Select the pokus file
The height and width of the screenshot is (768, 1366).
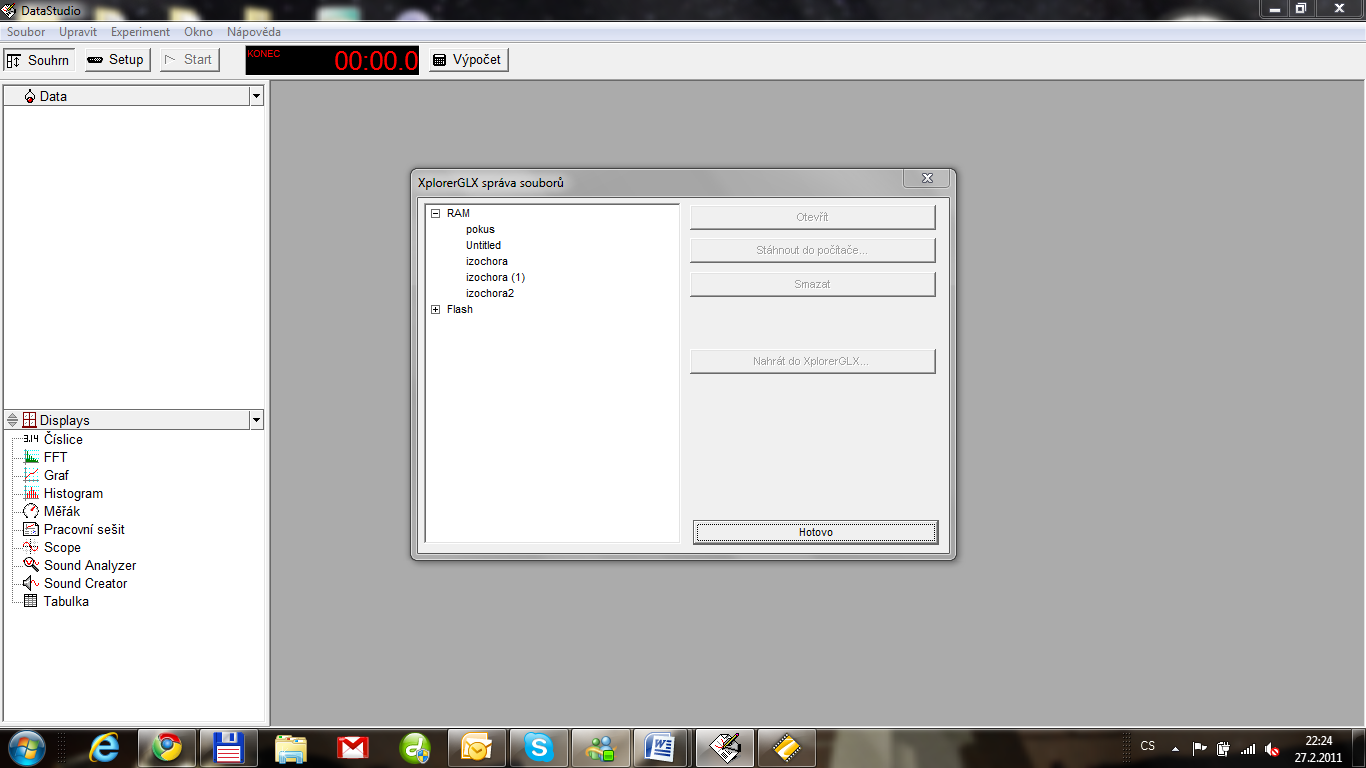480,229
